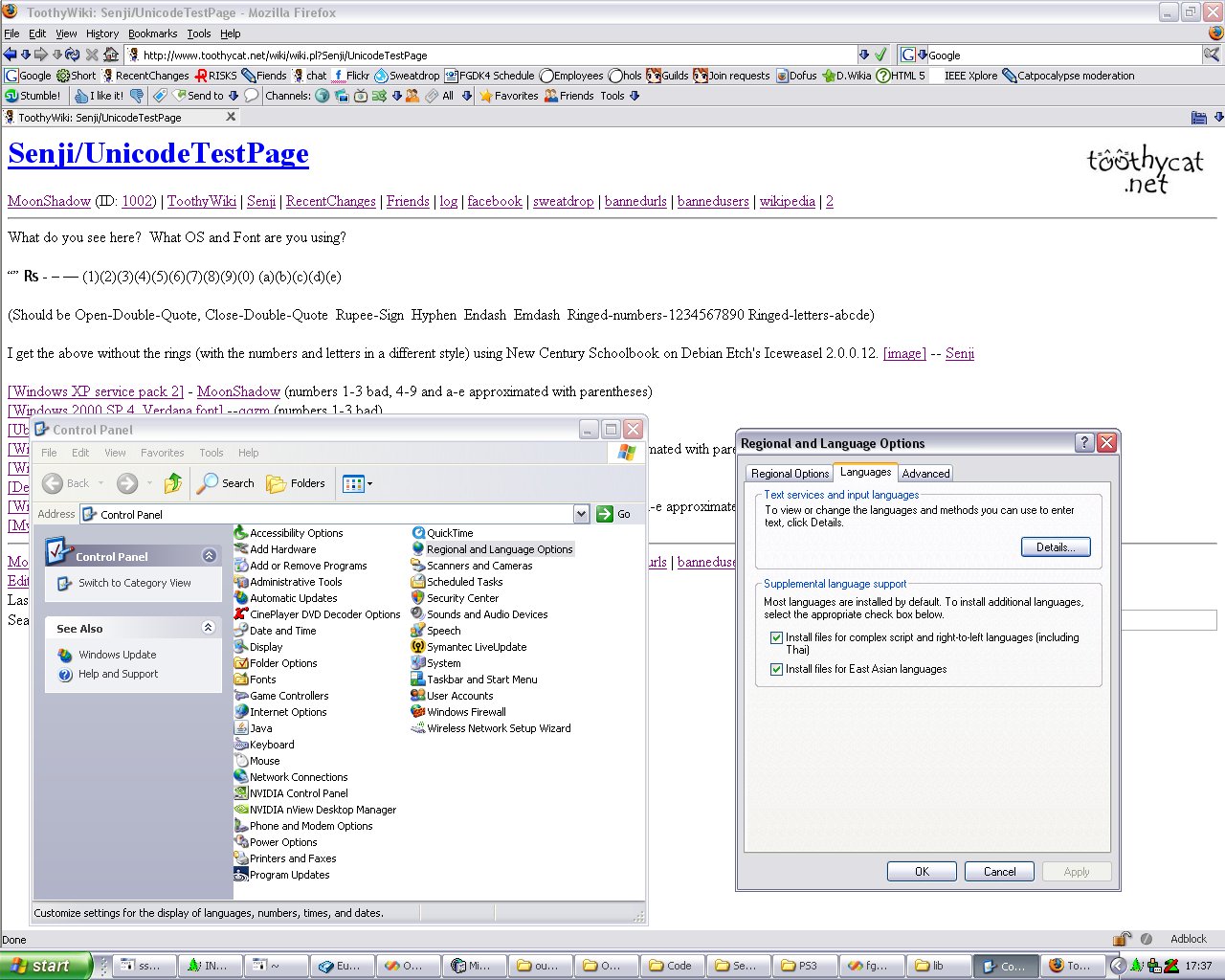Click MoonShadow link in wiki header
Viewport: 1225px width, 980px height.
pyautogui.click(x=49, y=201)
